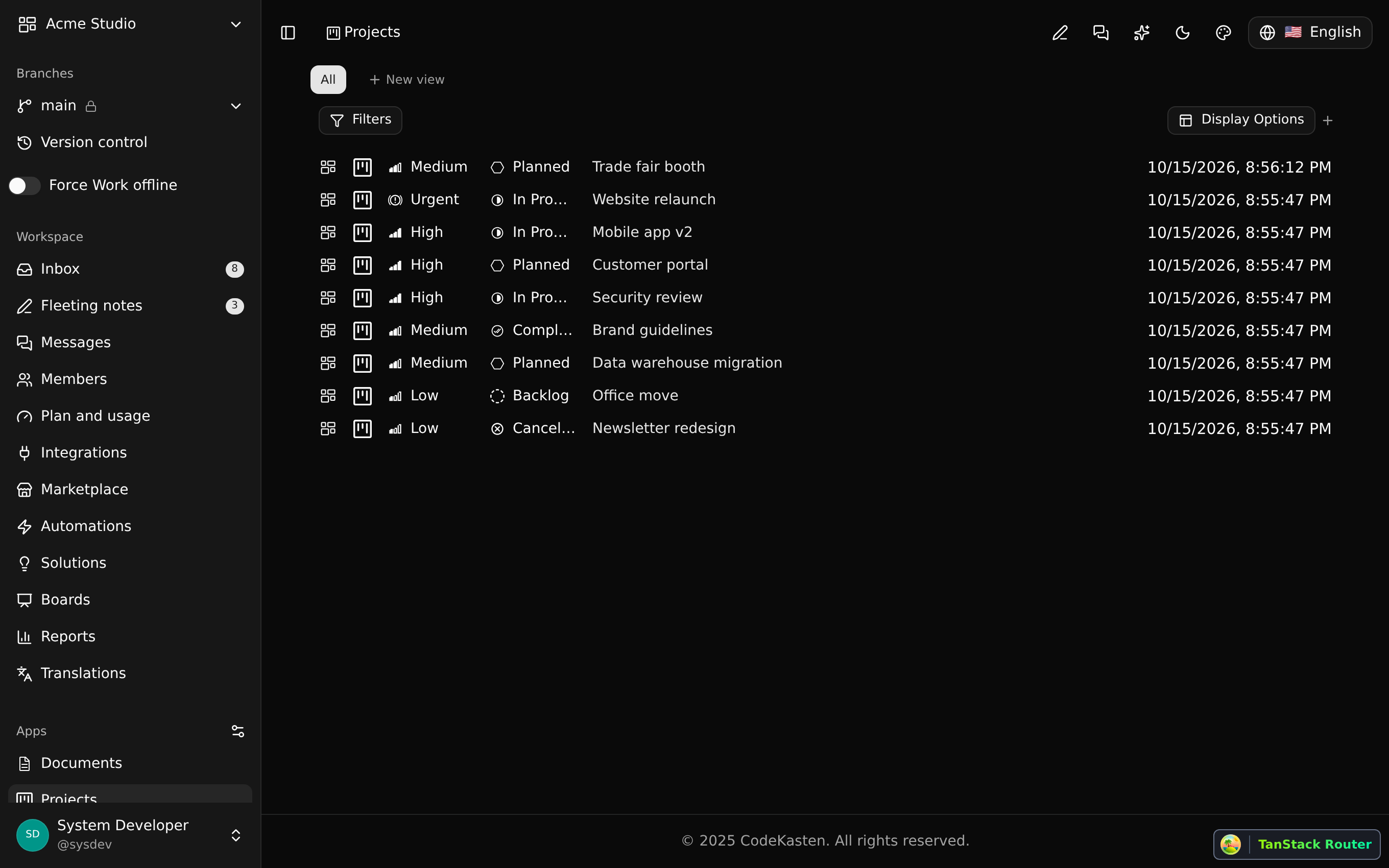Open Documents app in sidebar

130,763
